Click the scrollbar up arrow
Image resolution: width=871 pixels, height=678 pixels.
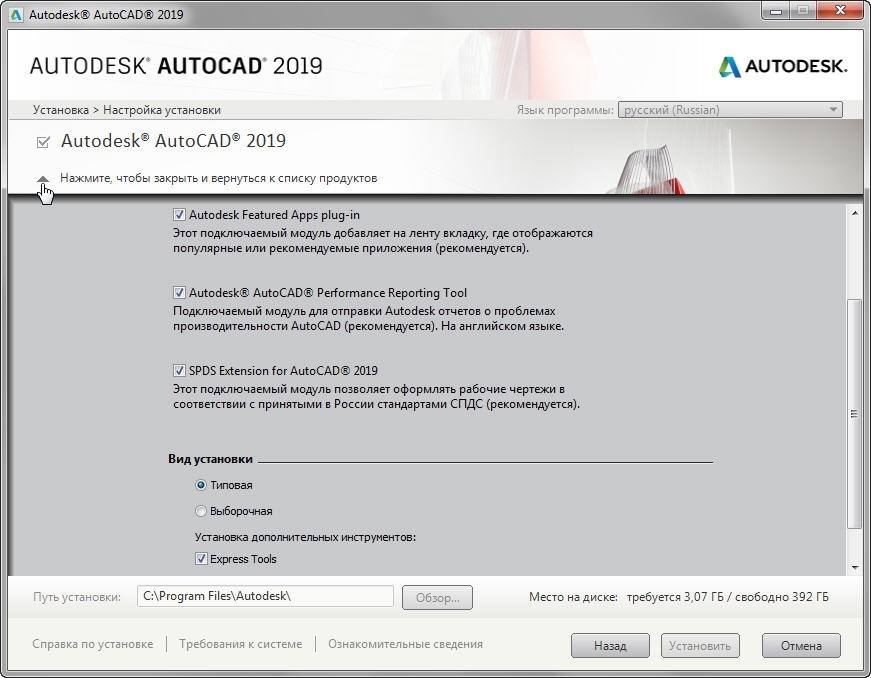(x=854, y=213)
